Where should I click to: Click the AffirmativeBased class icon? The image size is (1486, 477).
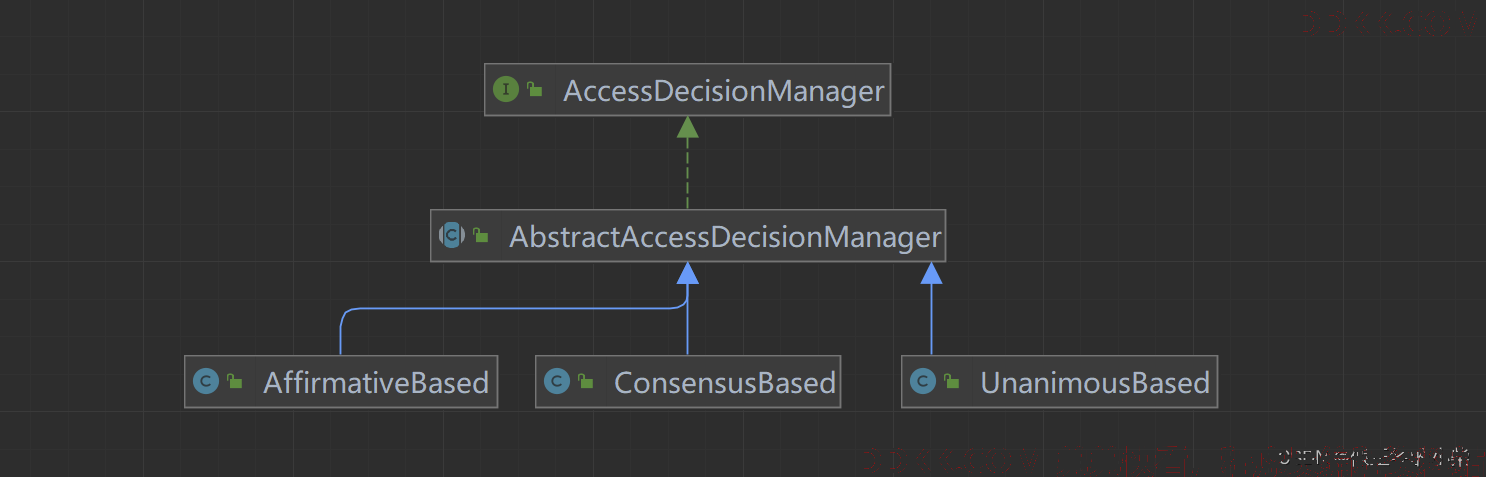click(x=206, y=382)
